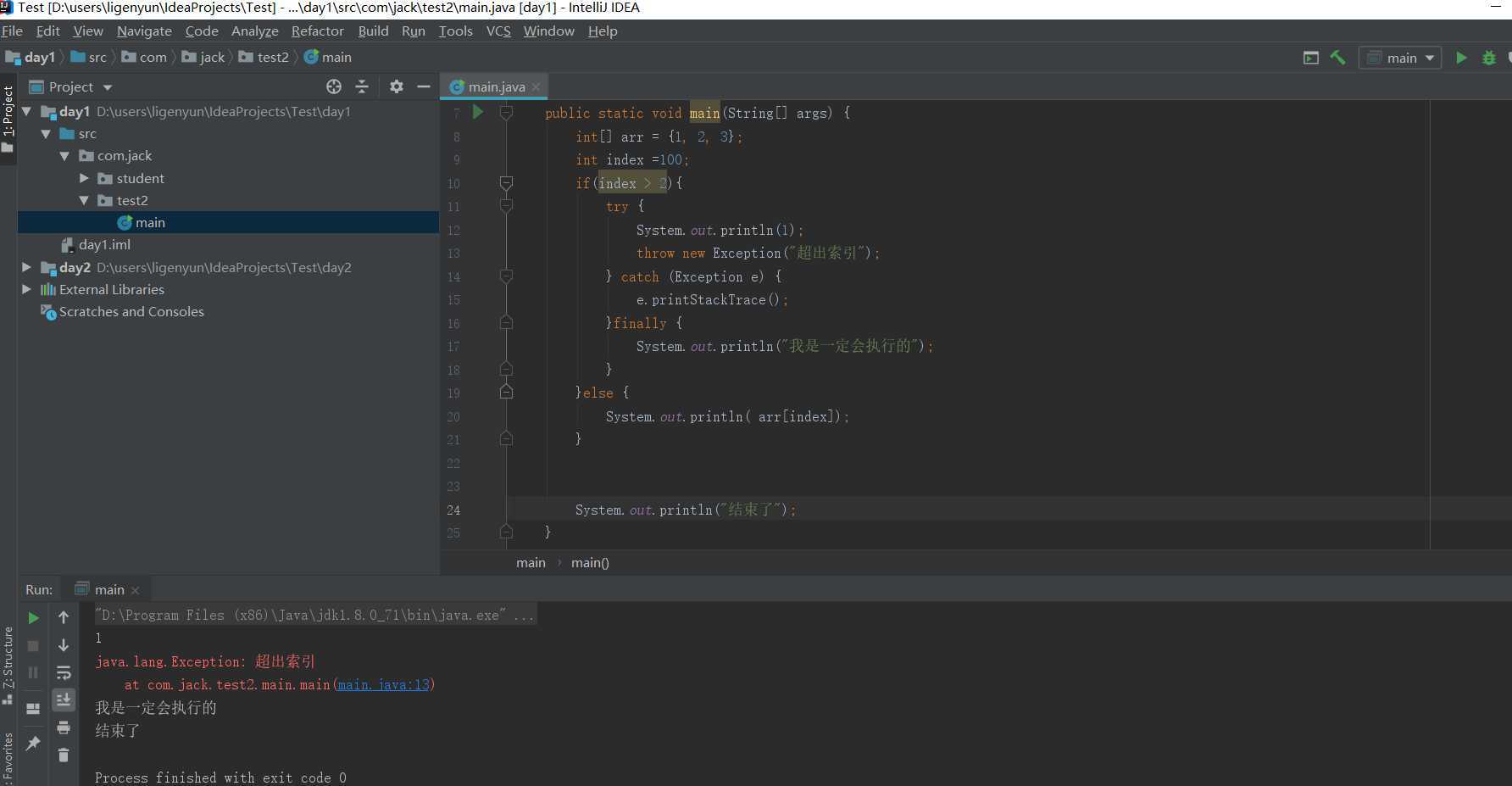Viewport: 1512px width, 786px height.
Task: Click the locate/scroll from source target icon
Action: click(334, 86)
